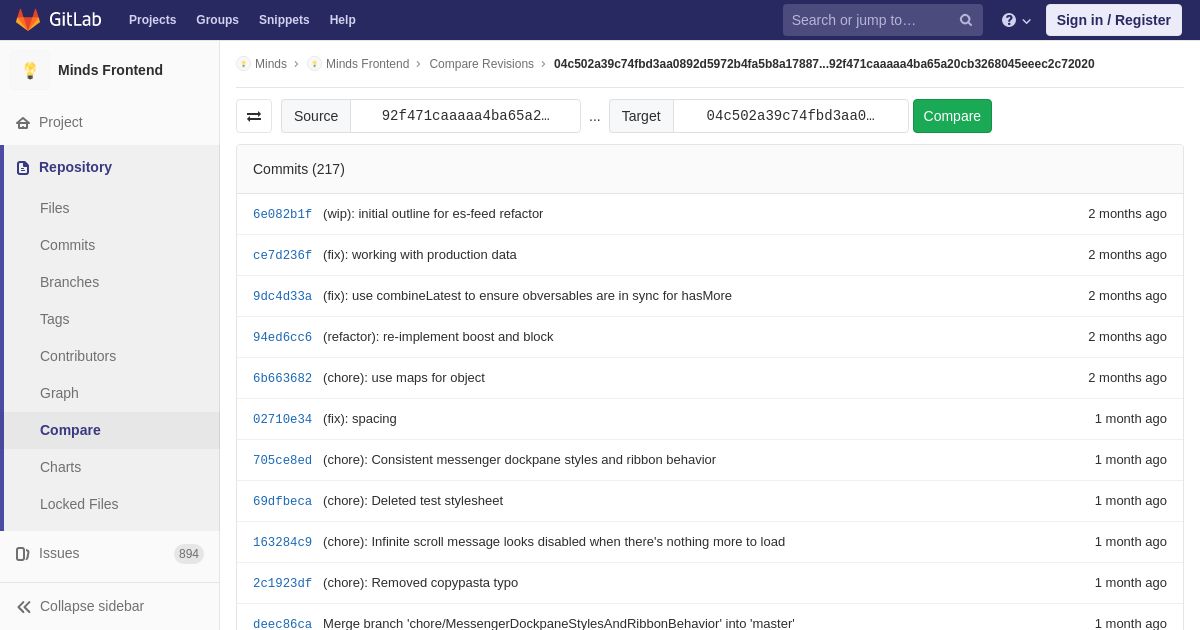Go to Branches in repository sidebar

pos(69,282)
